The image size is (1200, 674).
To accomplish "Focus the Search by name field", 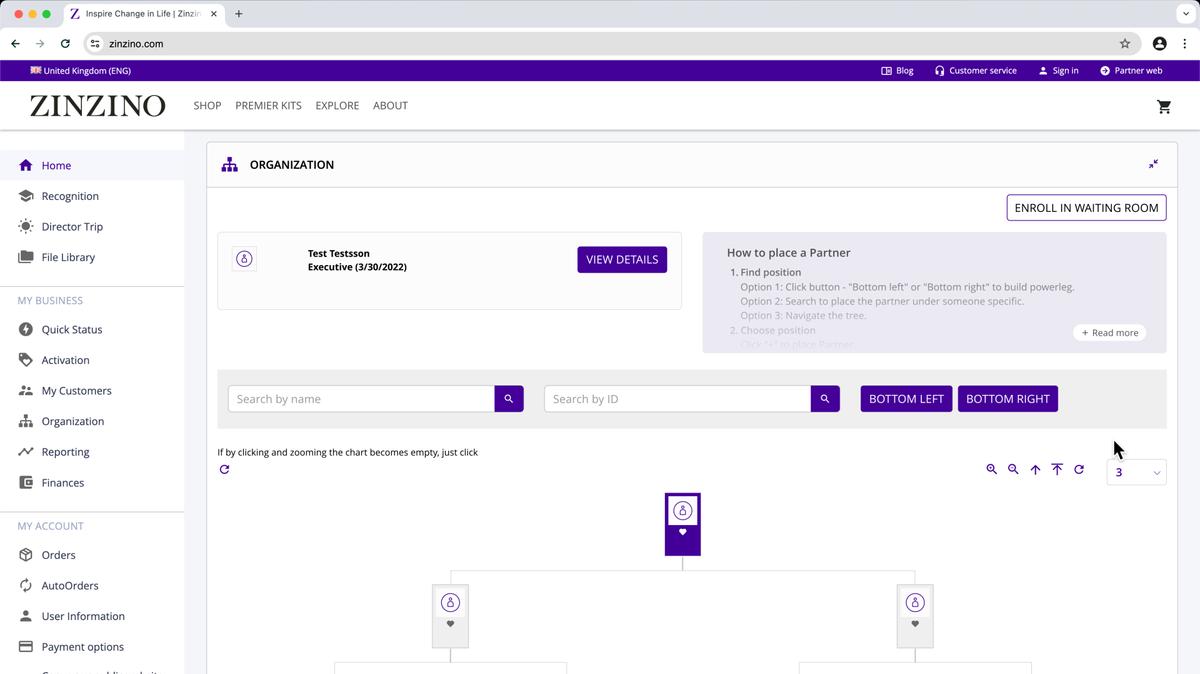I will (361, 399).
